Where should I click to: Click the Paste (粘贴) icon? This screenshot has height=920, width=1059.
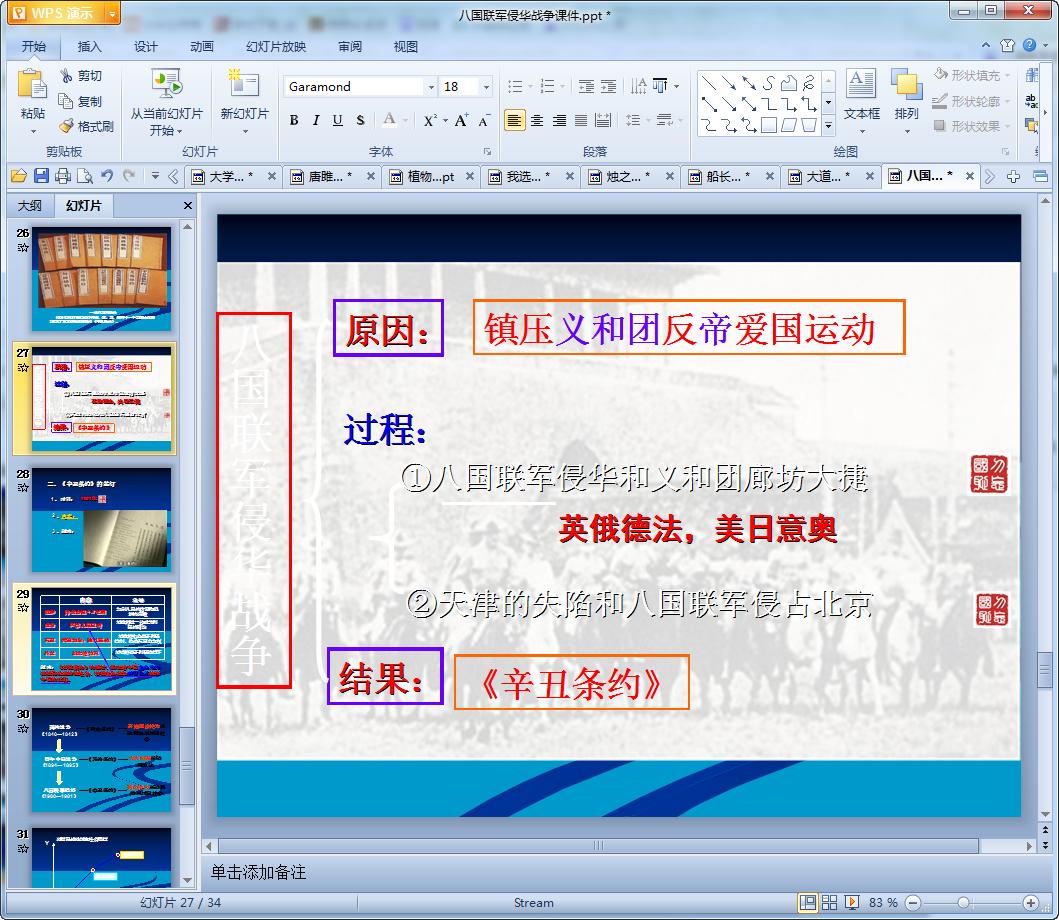click(32, 86)
